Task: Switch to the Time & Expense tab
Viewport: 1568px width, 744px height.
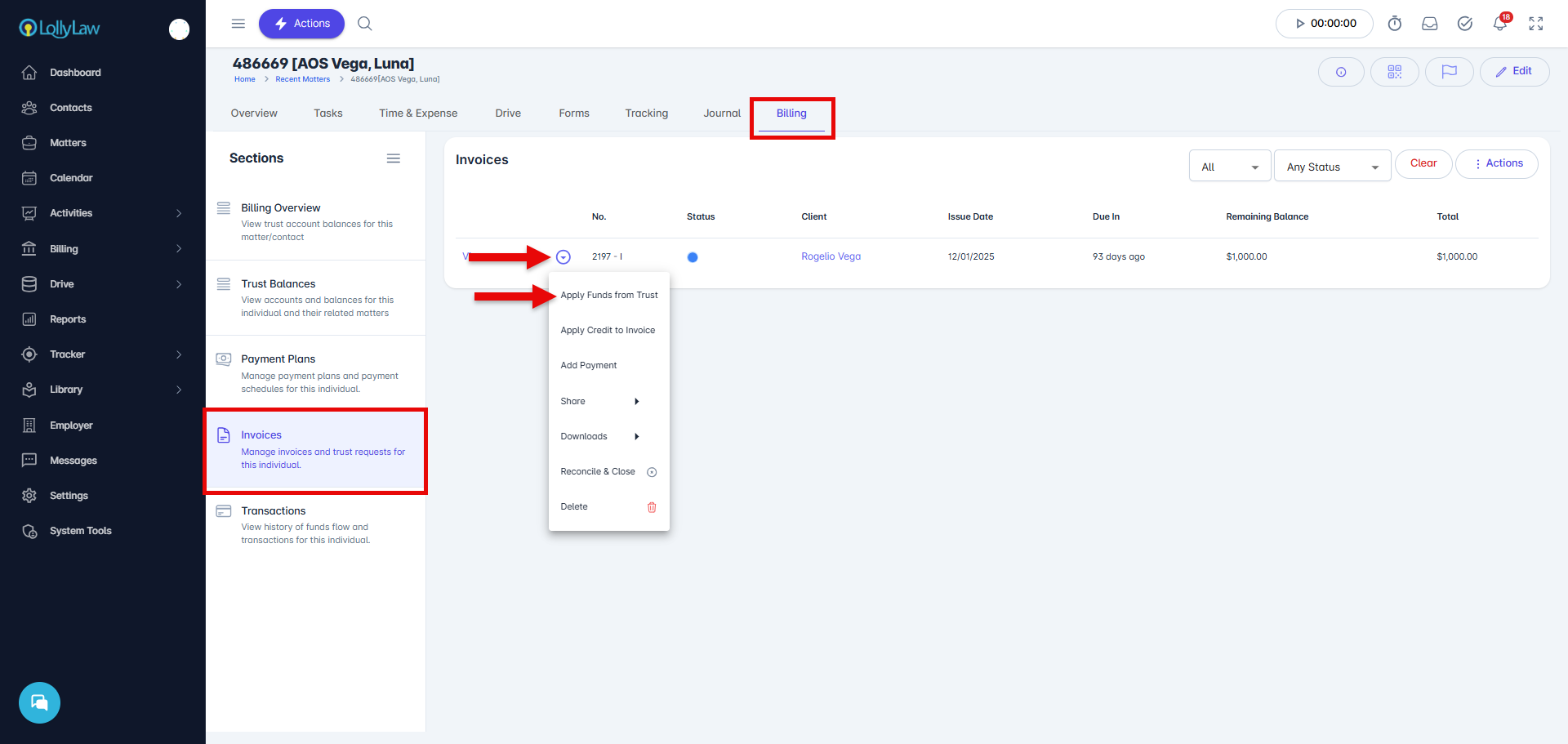Action: pyautogui.click(x=418, y=114)
